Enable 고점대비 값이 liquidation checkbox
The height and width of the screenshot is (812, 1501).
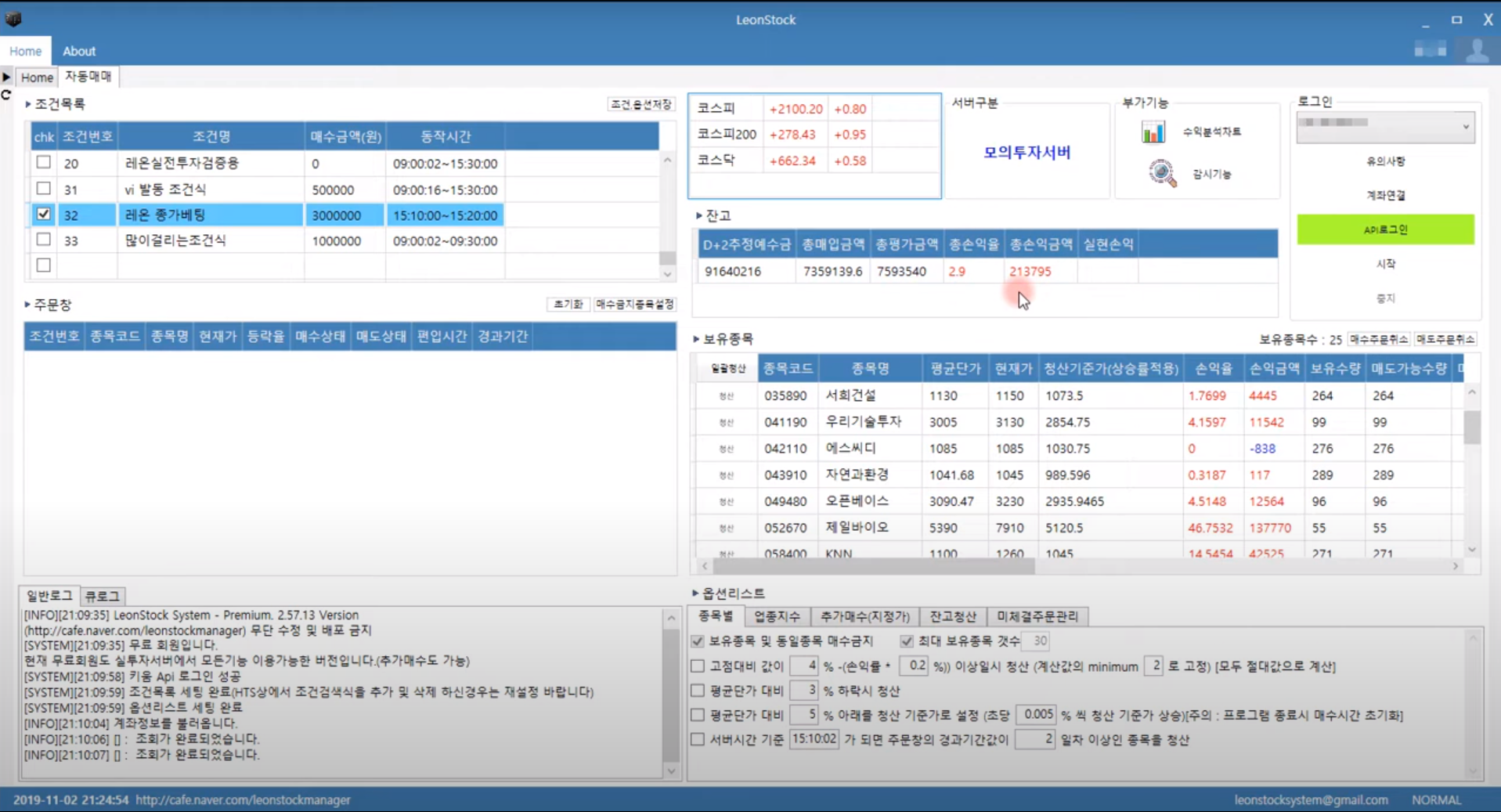pyautogui.click(x=698, y=666)
